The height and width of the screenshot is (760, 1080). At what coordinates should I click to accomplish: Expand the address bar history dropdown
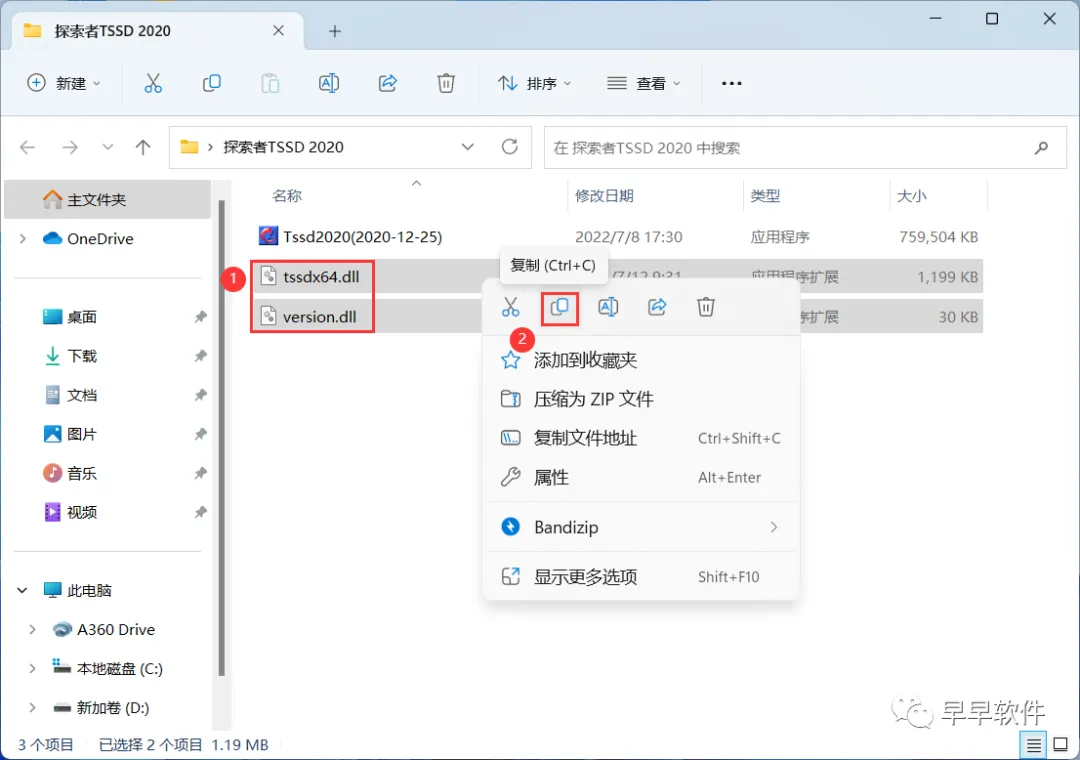[468, 147]
